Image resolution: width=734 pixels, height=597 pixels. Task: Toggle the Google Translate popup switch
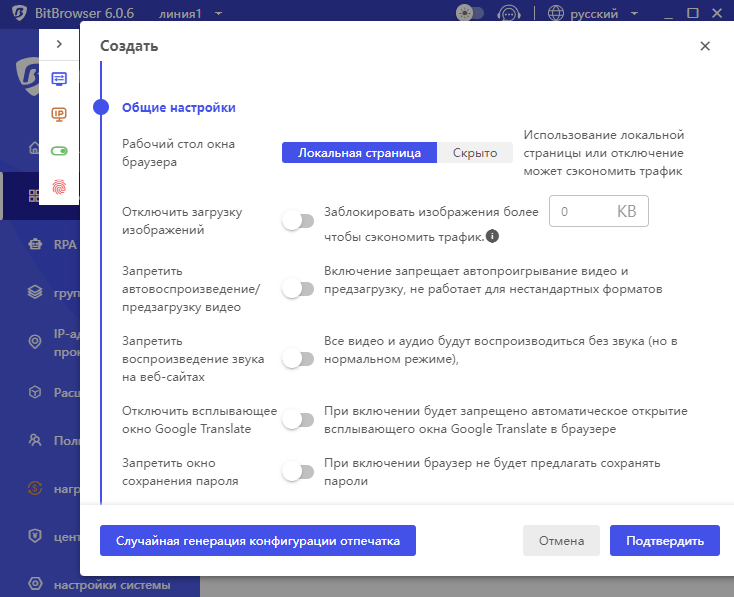(x=298, y=420)
